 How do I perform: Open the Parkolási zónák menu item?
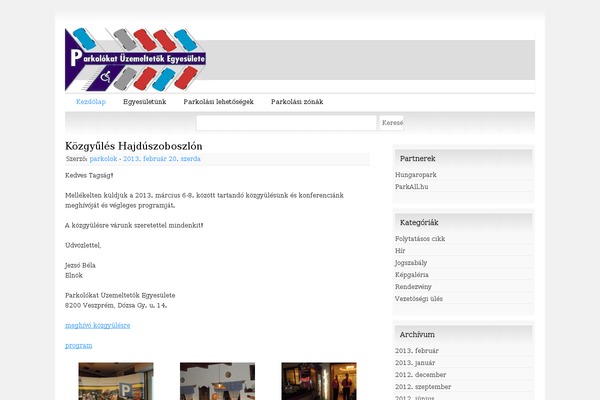pyautogui.click(x=297, y=102)
